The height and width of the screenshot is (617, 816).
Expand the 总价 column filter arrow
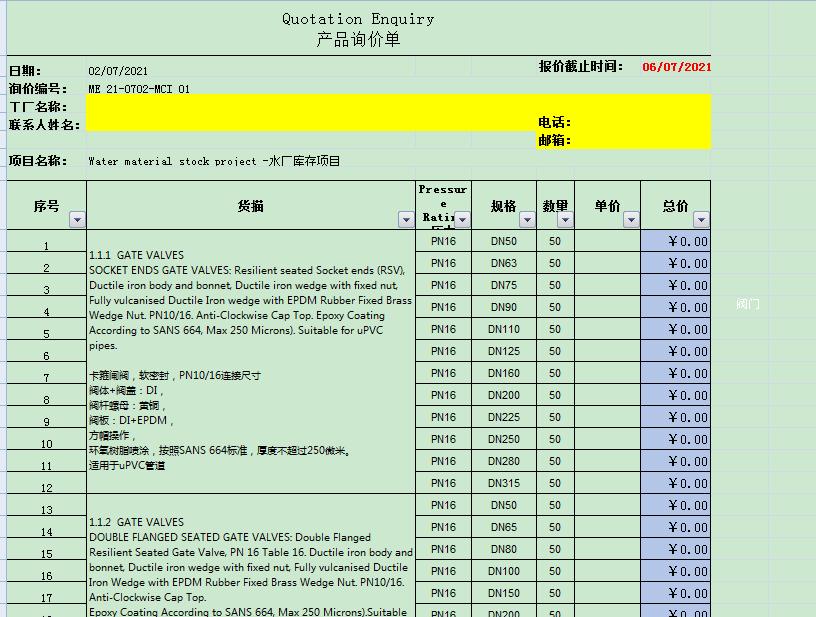pos(701,219)
